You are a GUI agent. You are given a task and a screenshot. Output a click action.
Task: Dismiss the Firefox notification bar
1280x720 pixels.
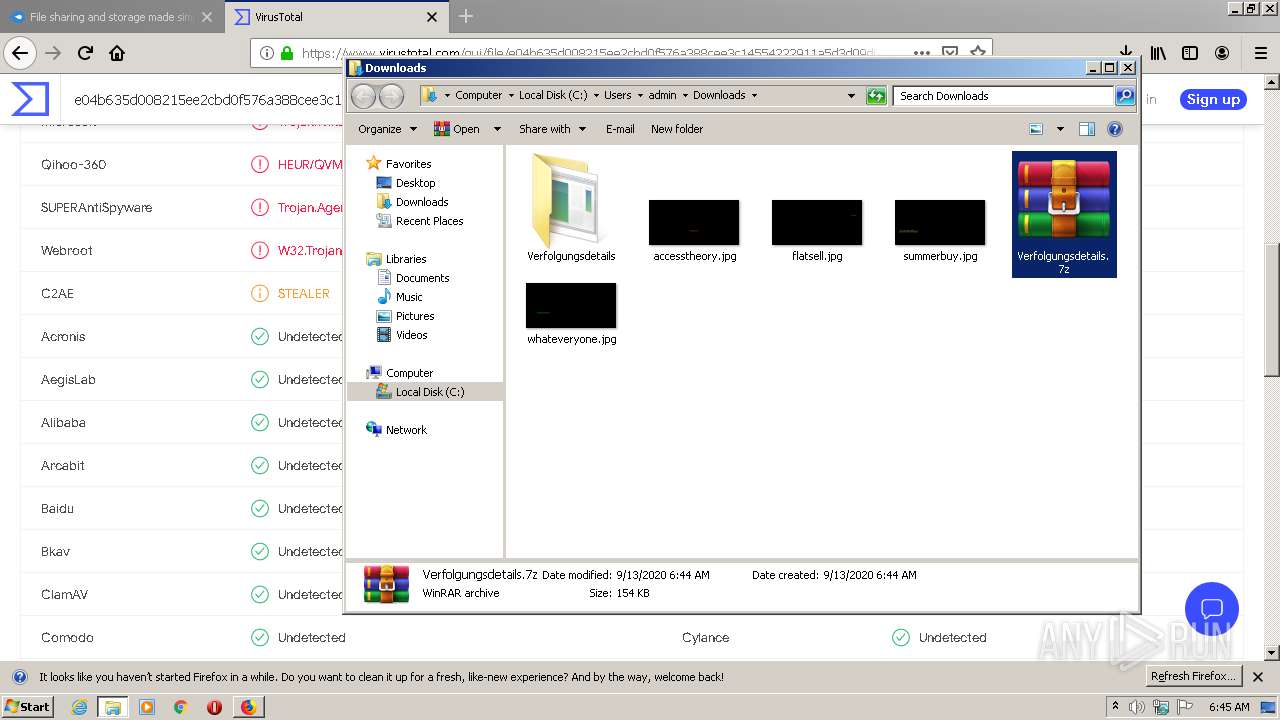pos(1258,677)
